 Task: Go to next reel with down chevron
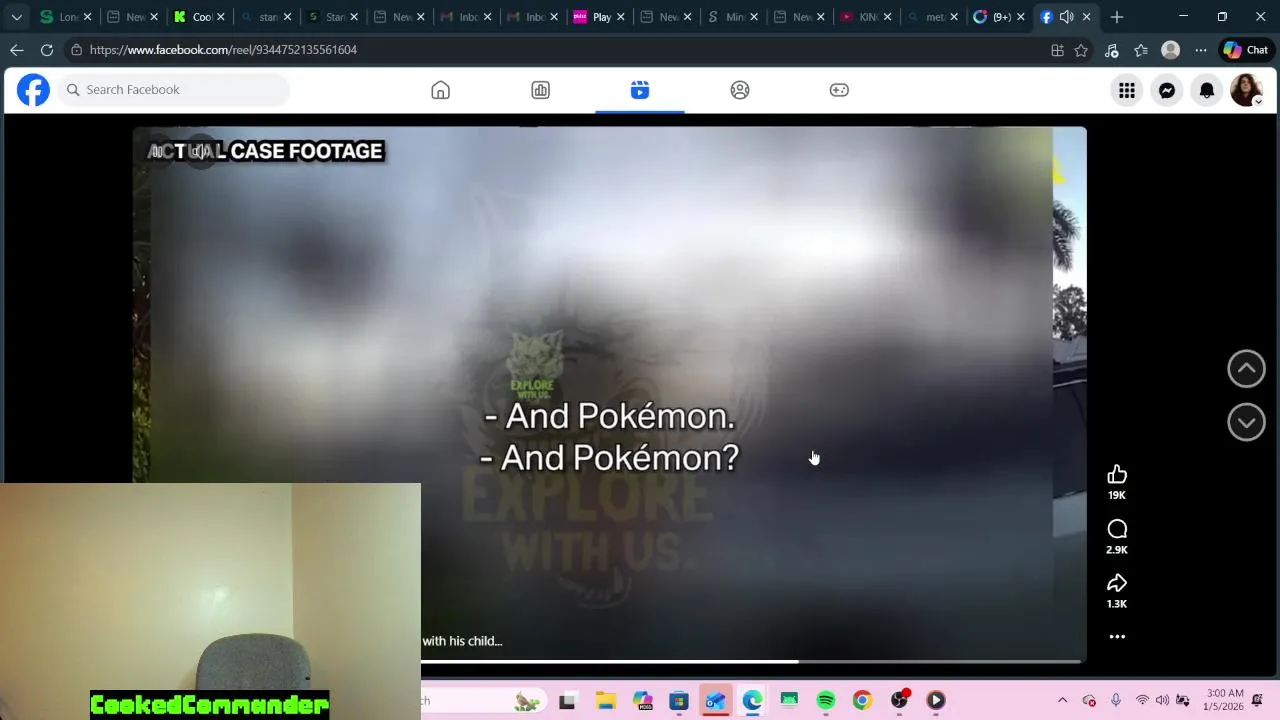pos(1246,422)
